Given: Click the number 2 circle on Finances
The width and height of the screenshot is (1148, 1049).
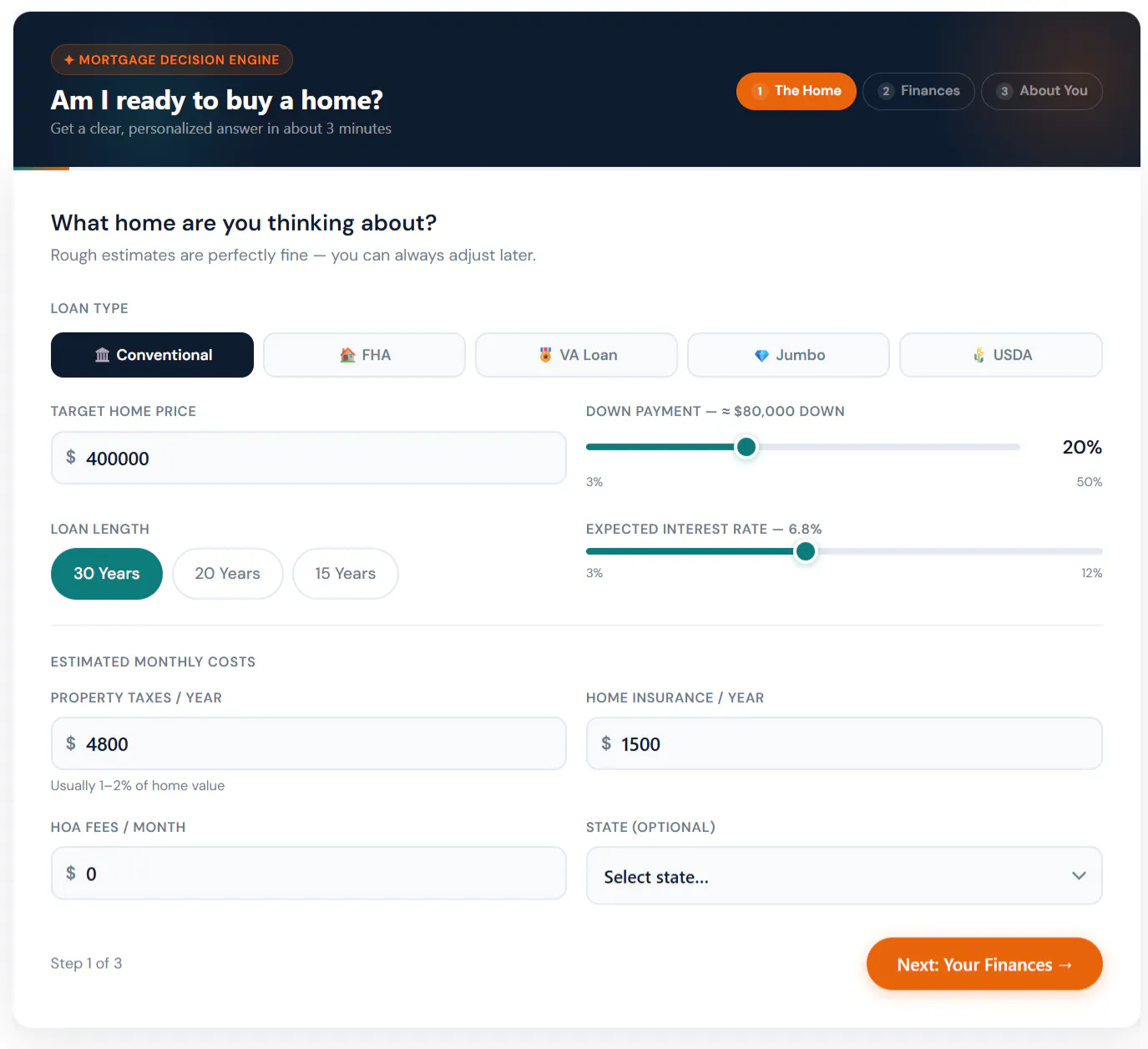Looking at the screenshot, I should [886, 91].
